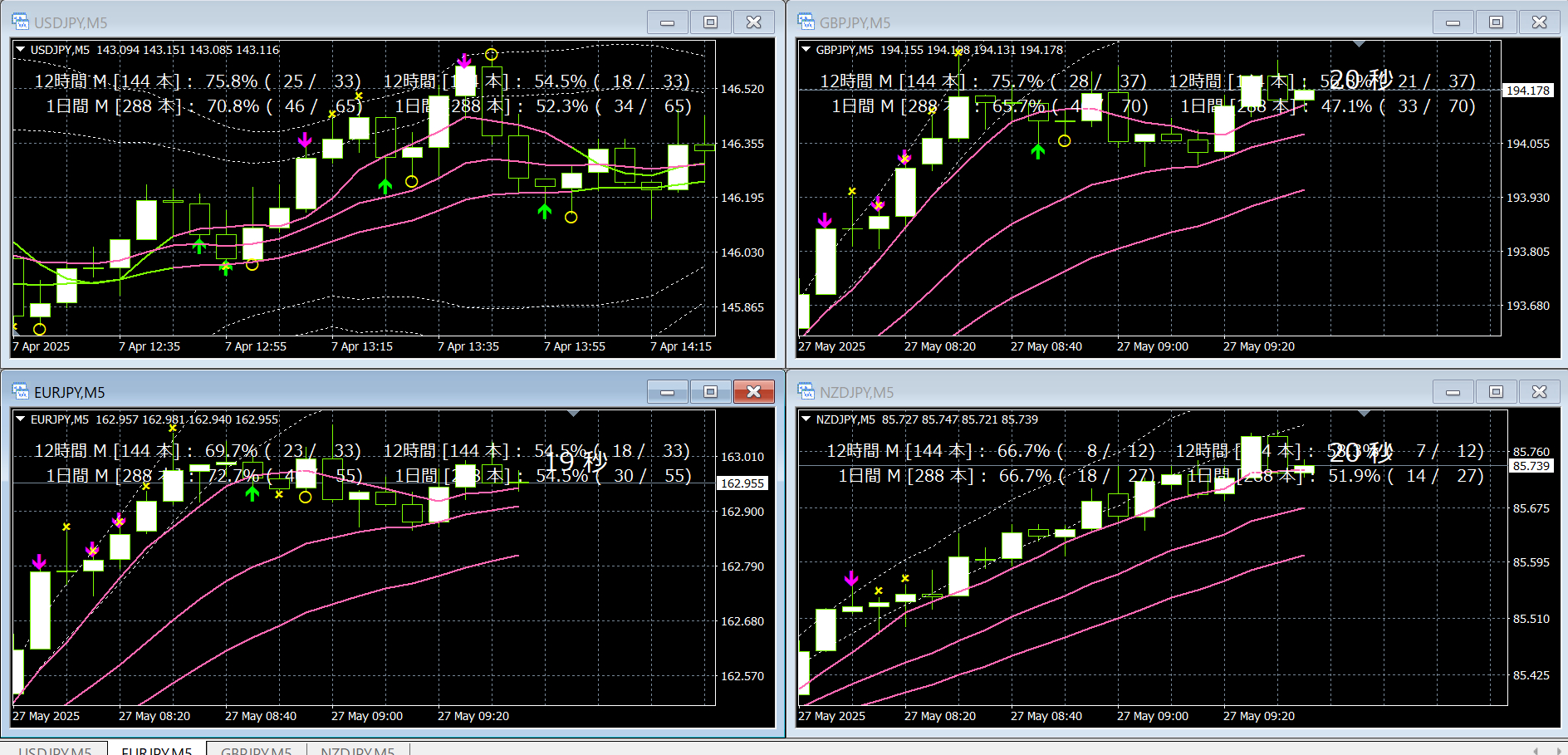Click the NZDJPY,M5 chart window icon
1568x755 pixels.
pos(806,391)
